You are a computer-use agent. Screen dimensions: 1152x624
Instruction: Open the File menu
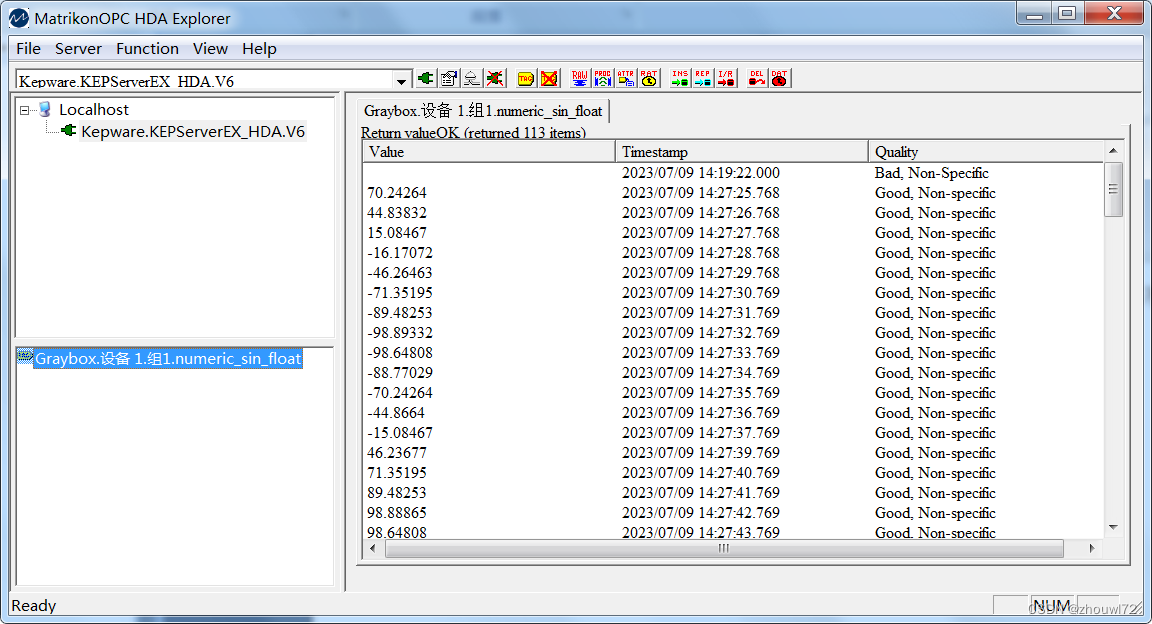[x=29, y=49]
